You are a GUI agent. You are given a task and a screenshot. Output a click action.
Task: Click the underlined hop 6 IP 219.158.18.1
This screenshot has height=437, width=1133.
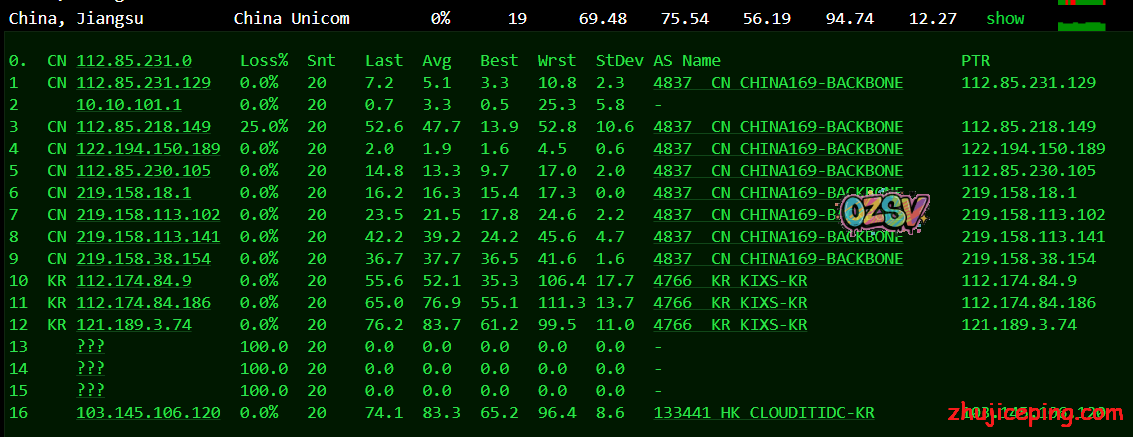point(134,193)
